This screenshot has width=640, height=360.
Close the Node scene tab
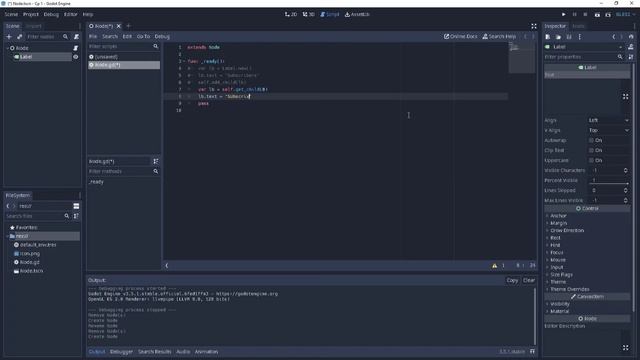(119, 26)
